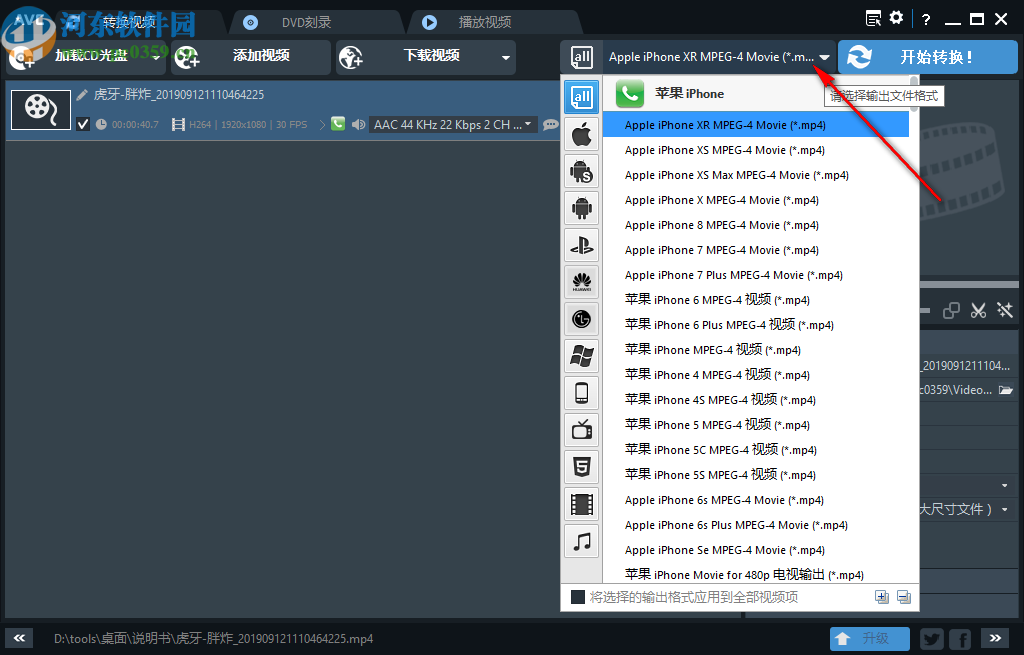The image size is (1024, 655).
Task: Select the Android device category icon
Action: [x=582, y=208]
